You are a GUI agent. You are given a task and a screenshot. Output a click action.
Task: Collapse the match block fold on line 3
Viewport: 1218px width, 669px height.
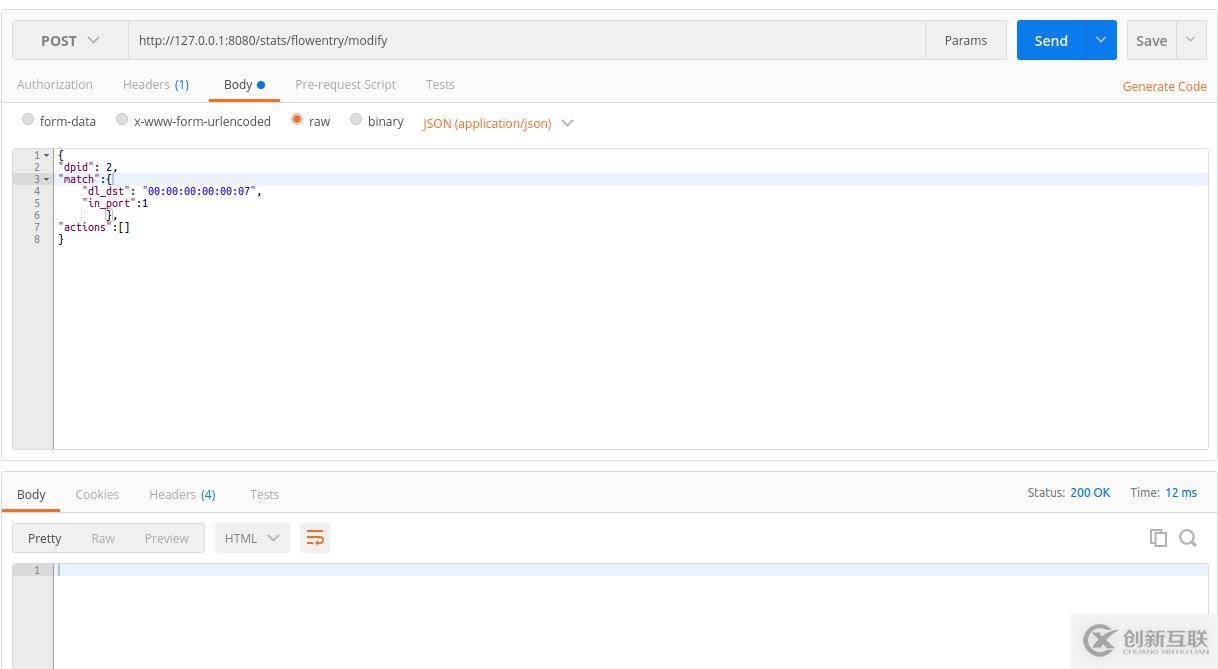(47, 179)
